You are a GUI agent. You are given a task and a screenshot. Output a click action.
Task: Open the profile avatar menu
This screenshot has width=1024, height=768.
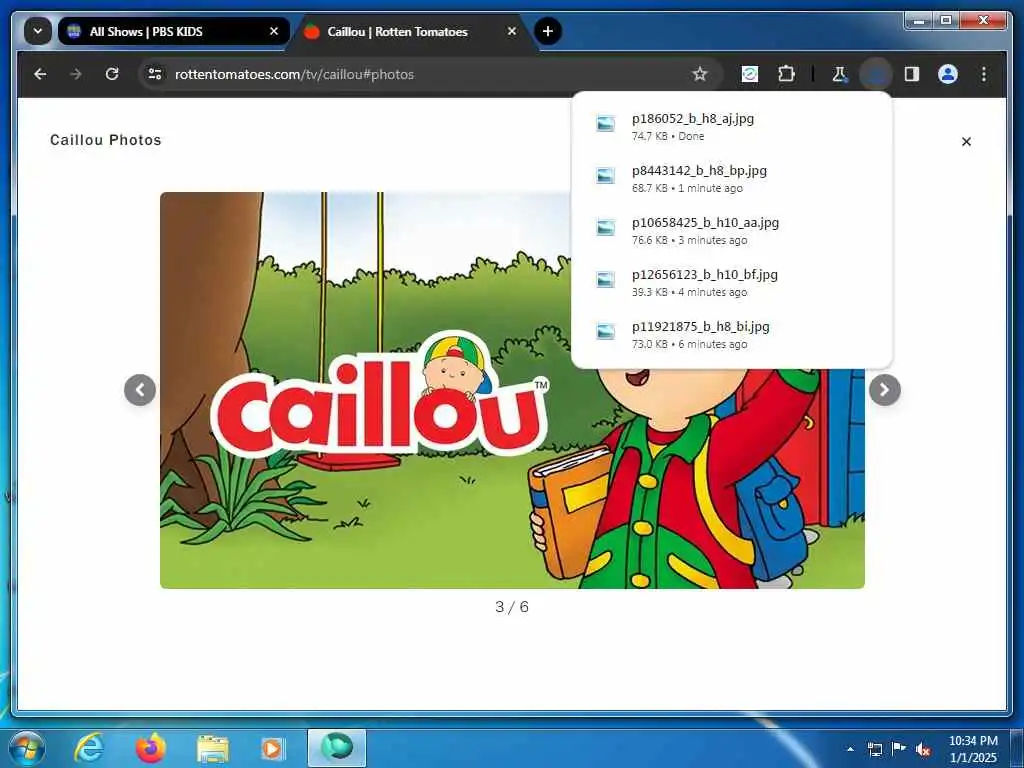pos(948,74)
